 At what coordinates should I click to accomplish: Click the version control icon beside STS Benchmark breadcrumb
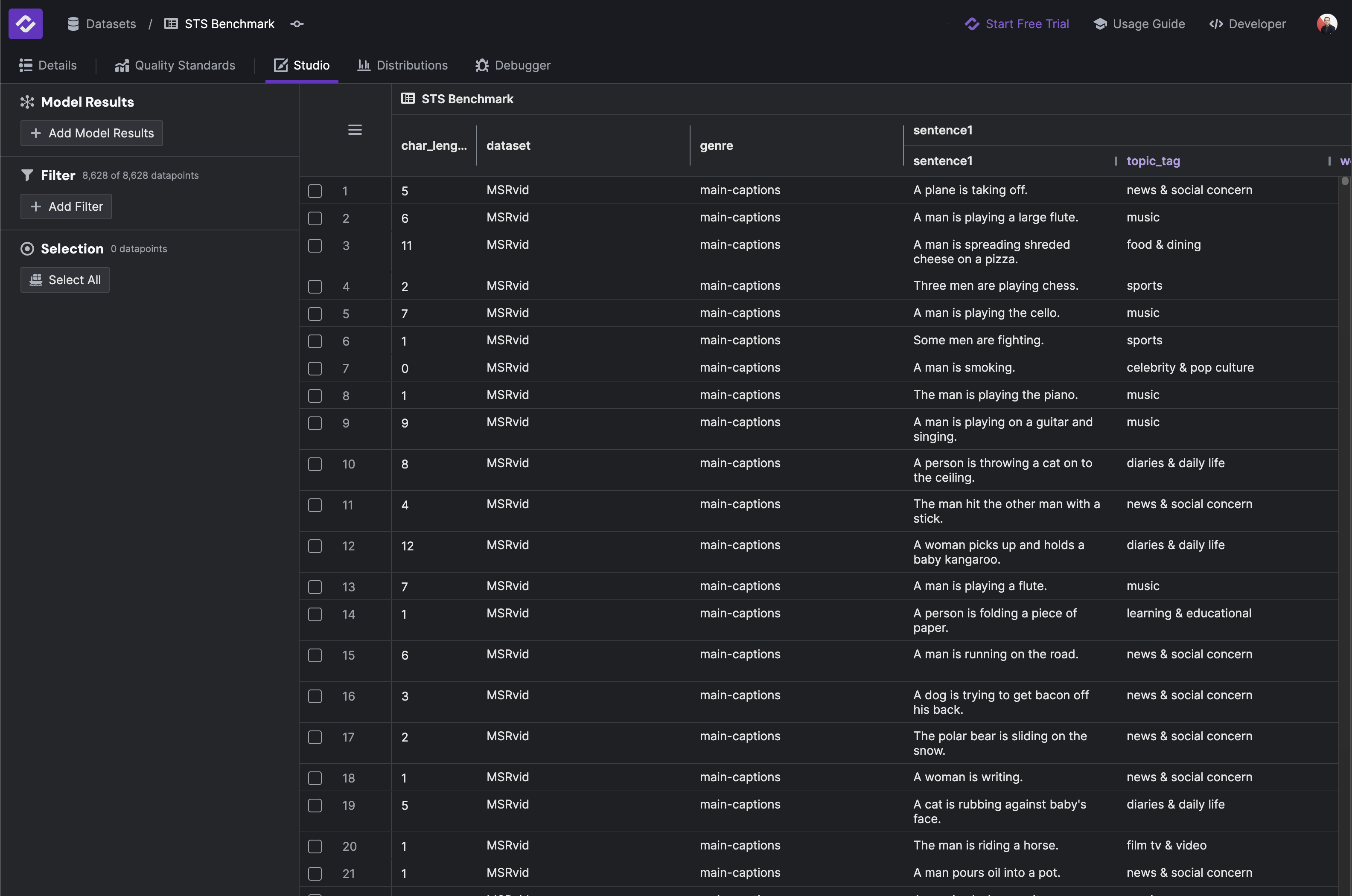[x=297, y=23]
